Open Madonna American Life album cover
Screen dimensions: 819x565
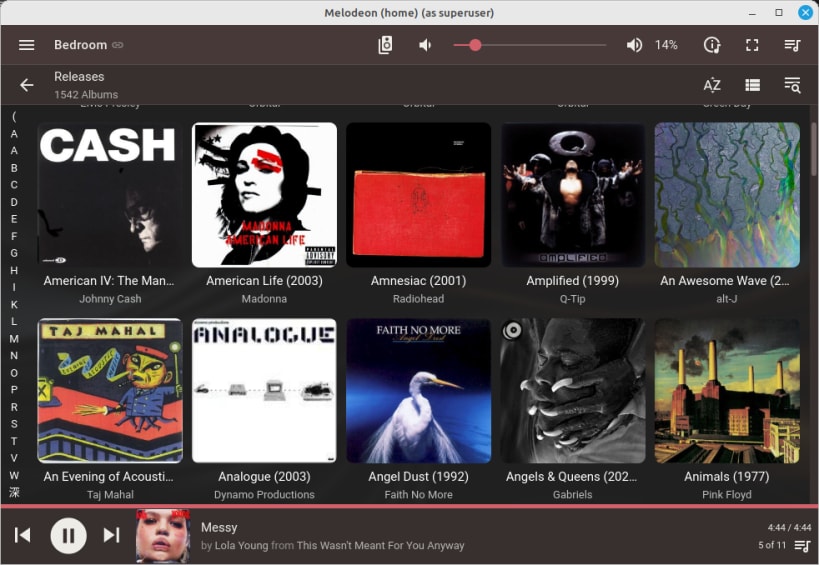pyautogui.click(x=264, y=195)
